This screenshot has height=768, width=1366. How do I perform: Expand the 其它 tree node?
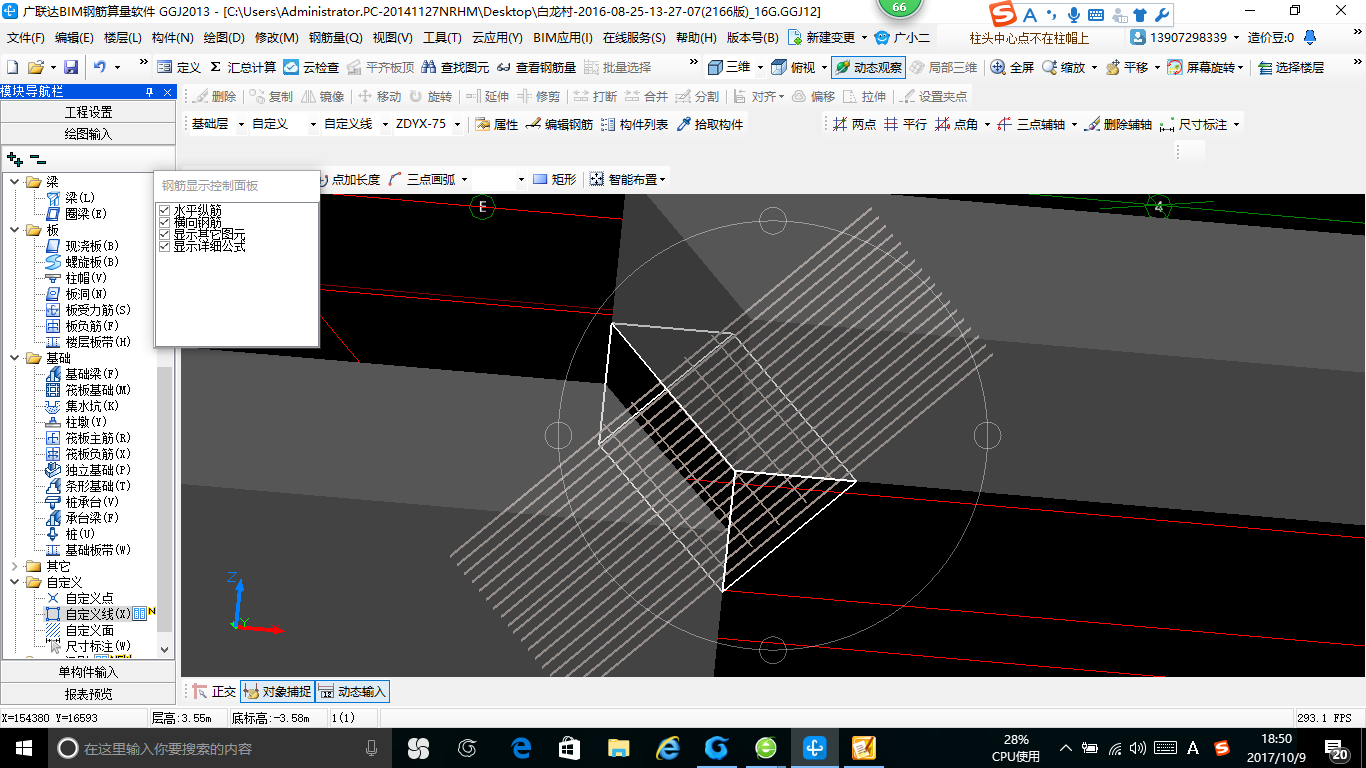14,566
